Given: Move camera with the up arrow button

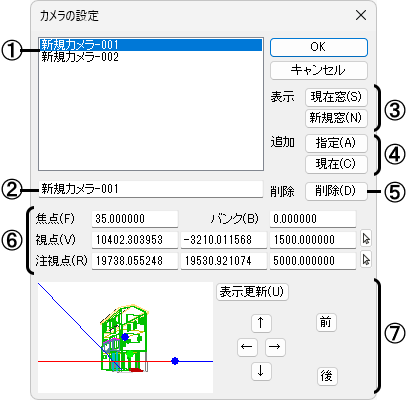Looking at the screenshot, I should [261, 323].
